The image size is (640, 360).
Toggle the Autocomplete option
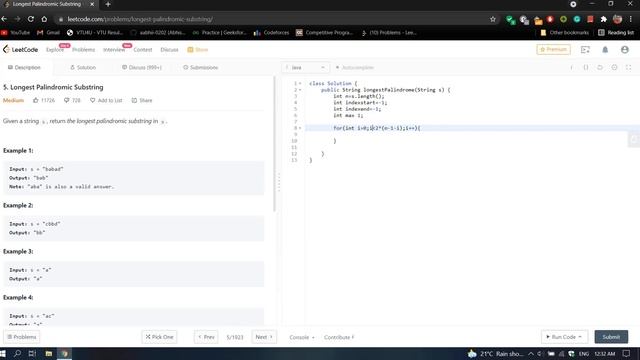354,67
